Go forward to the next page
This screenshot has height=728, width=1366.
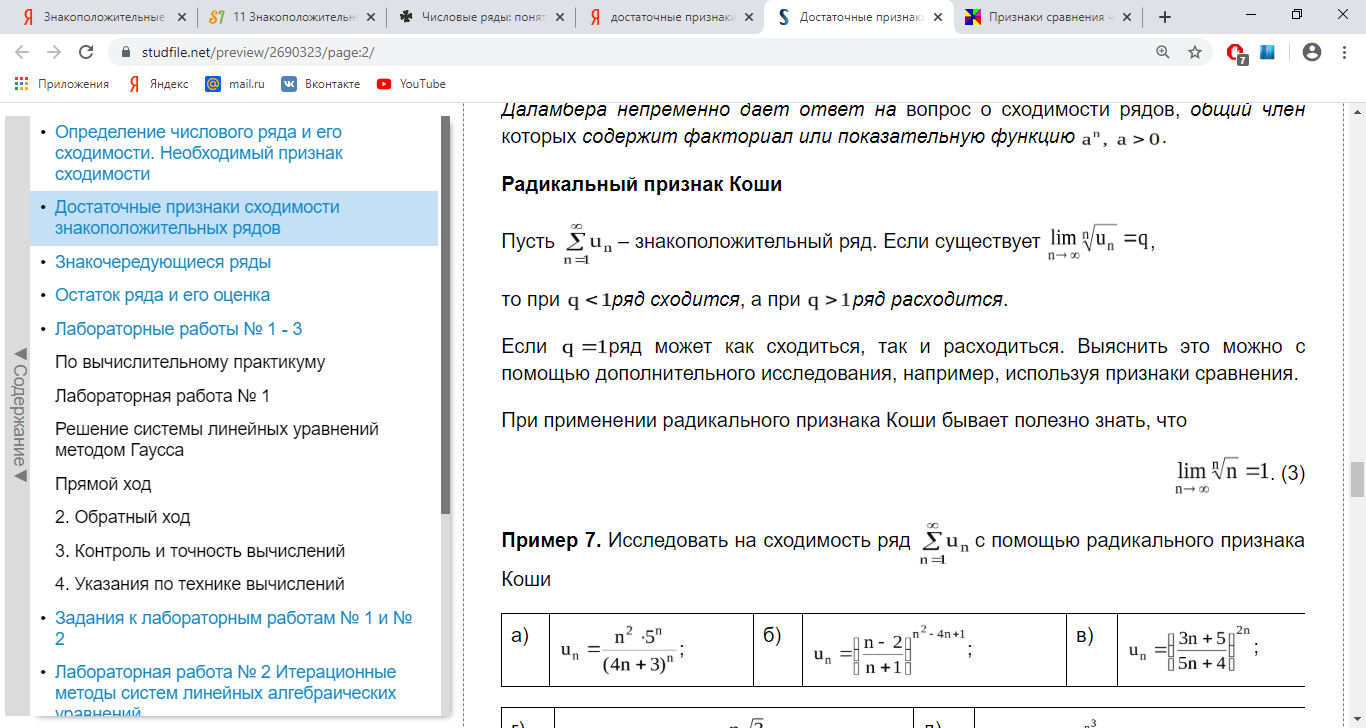tap(54, 52)
